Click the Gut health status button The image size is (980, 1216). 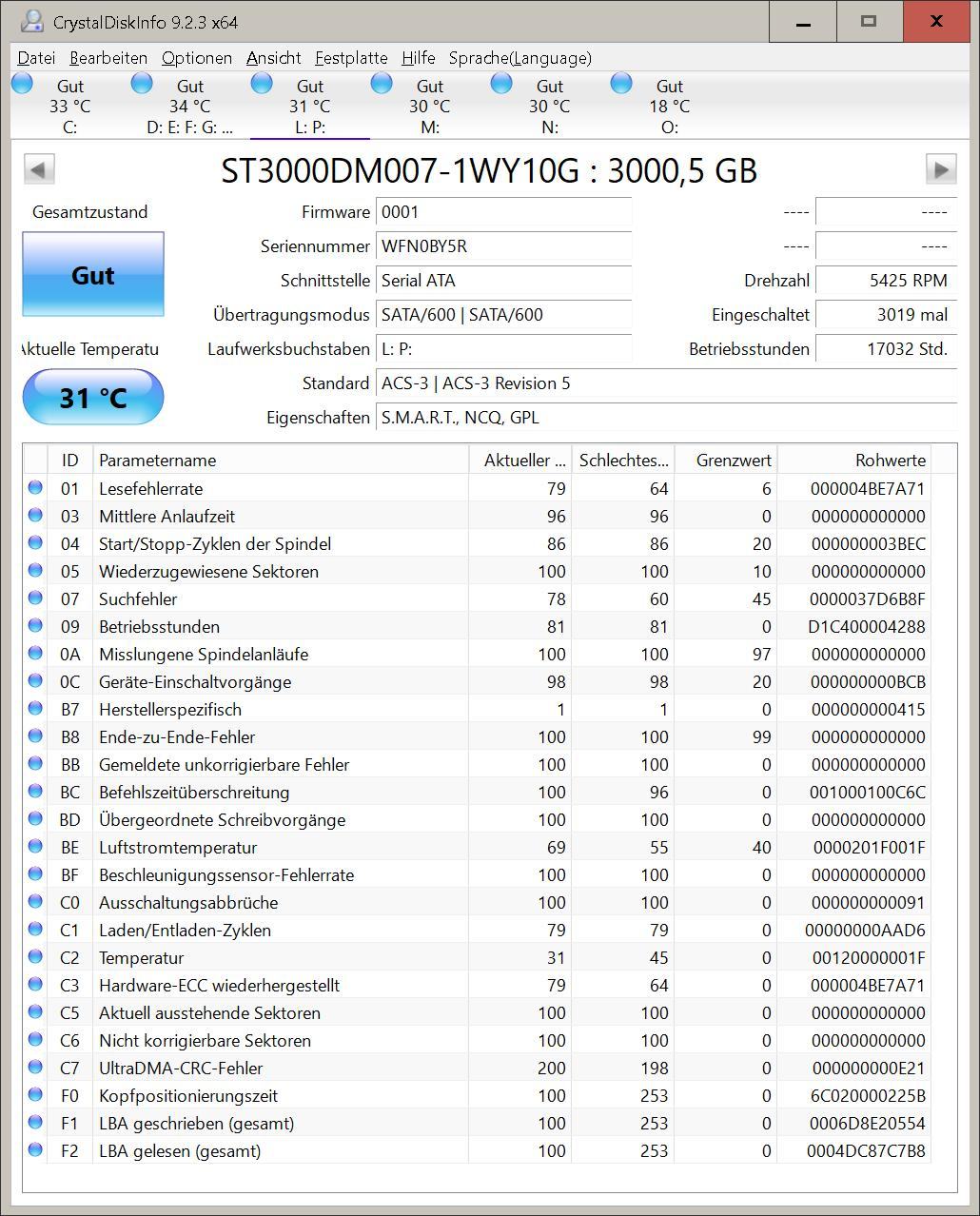click(x=93, y=274)
